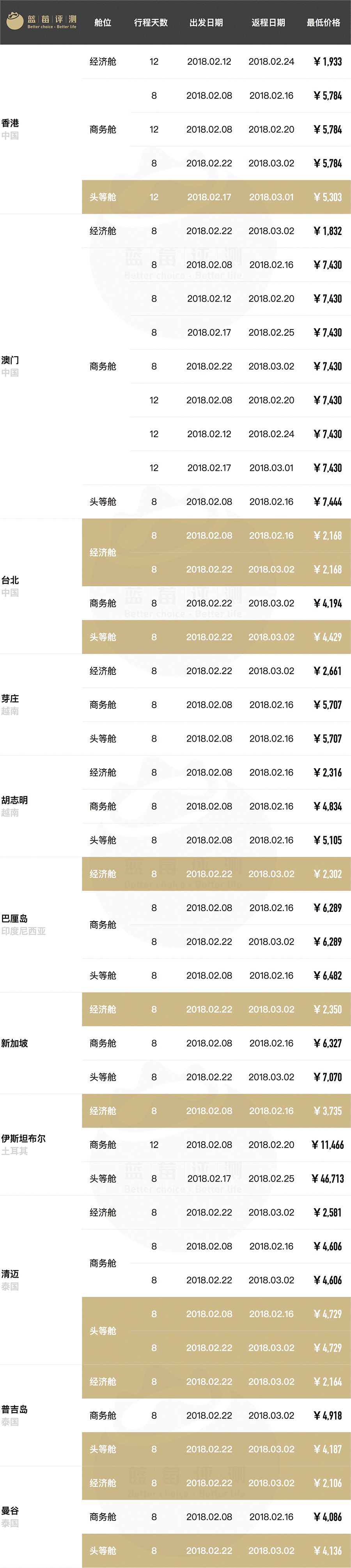Click the 台北 destination name
The width and height of the screenshot is (351, 1568).
click(x=10, y=580)
